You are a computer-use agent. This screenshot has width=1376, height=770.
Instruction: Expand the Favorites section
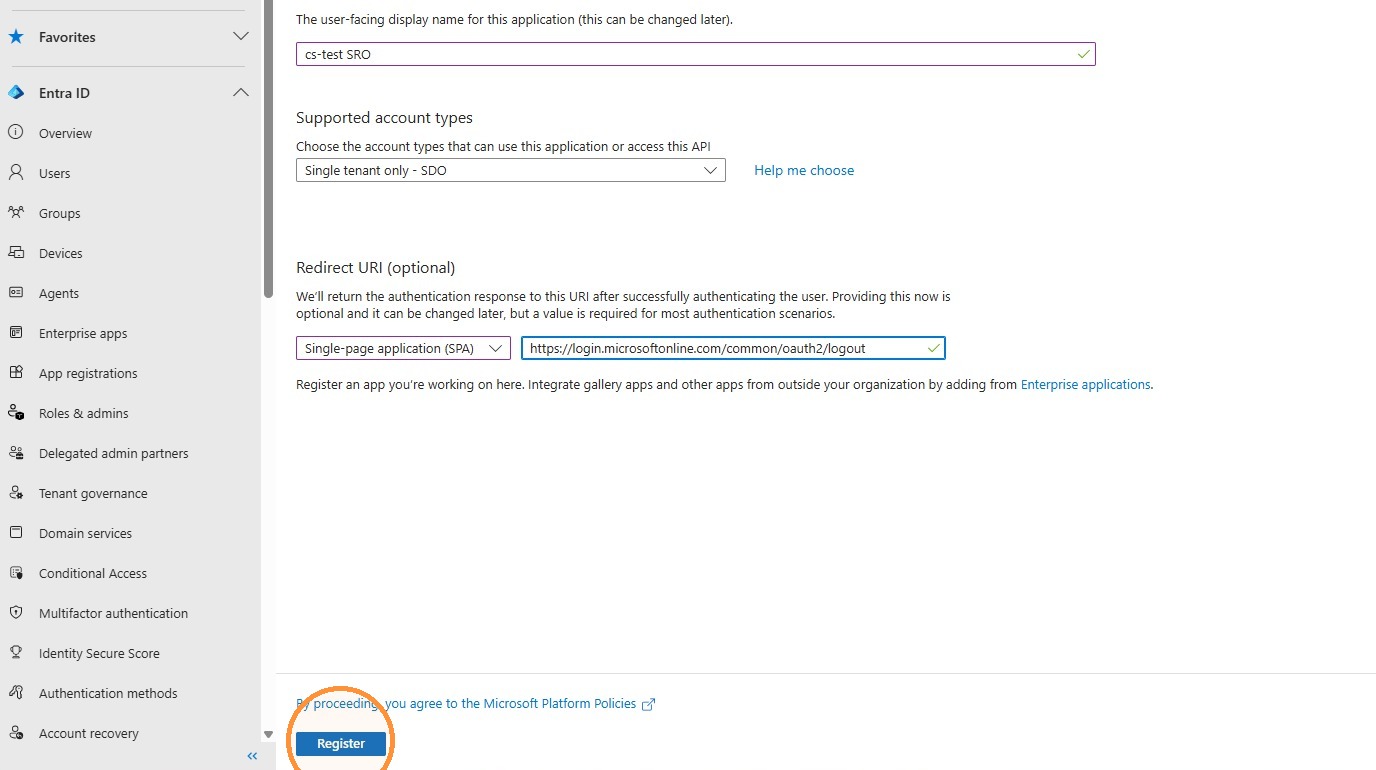pos(241,37)
